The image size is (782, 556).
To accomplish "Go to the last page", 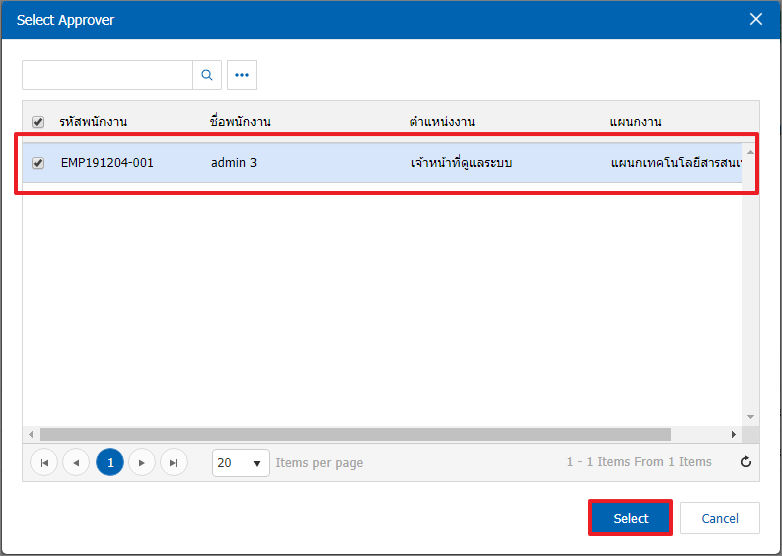I will point(174,463).
